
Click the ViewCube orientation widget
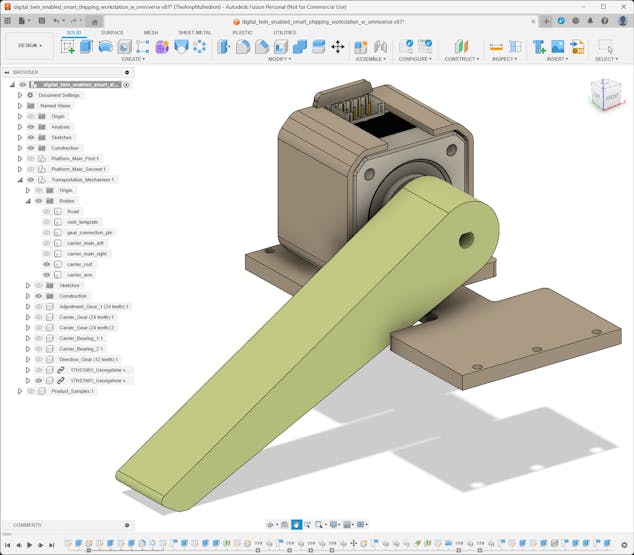tap(604, 96)
